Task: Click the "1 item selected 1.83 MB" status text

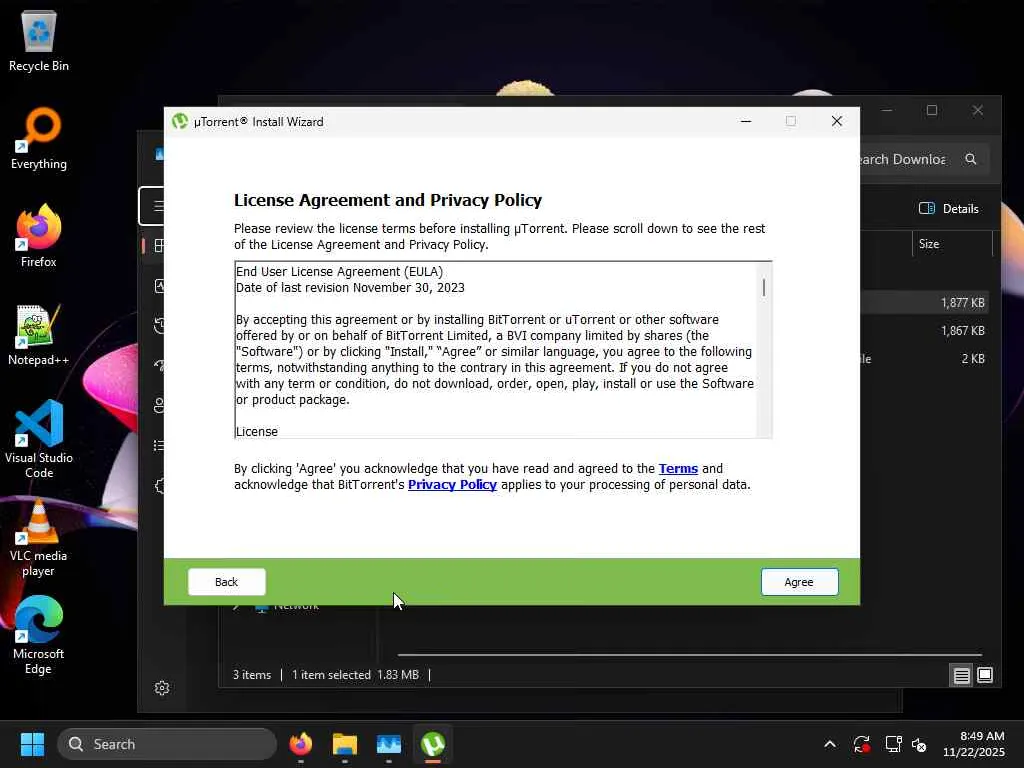Action: pyautogui.click(x=355, y=675)
